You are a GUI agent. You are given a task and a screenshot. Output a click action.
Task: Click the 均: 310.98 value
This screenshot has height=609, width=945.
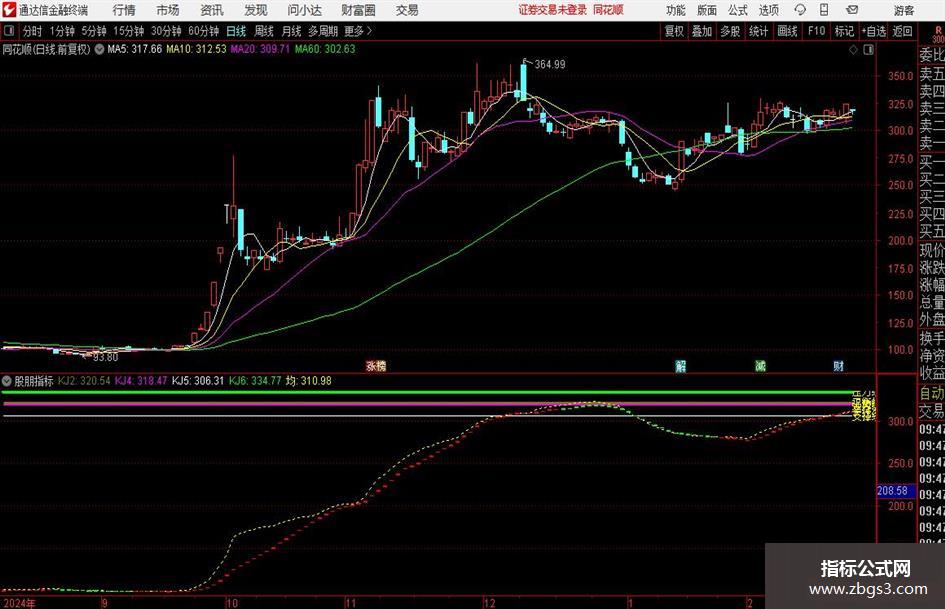point(309,381)
